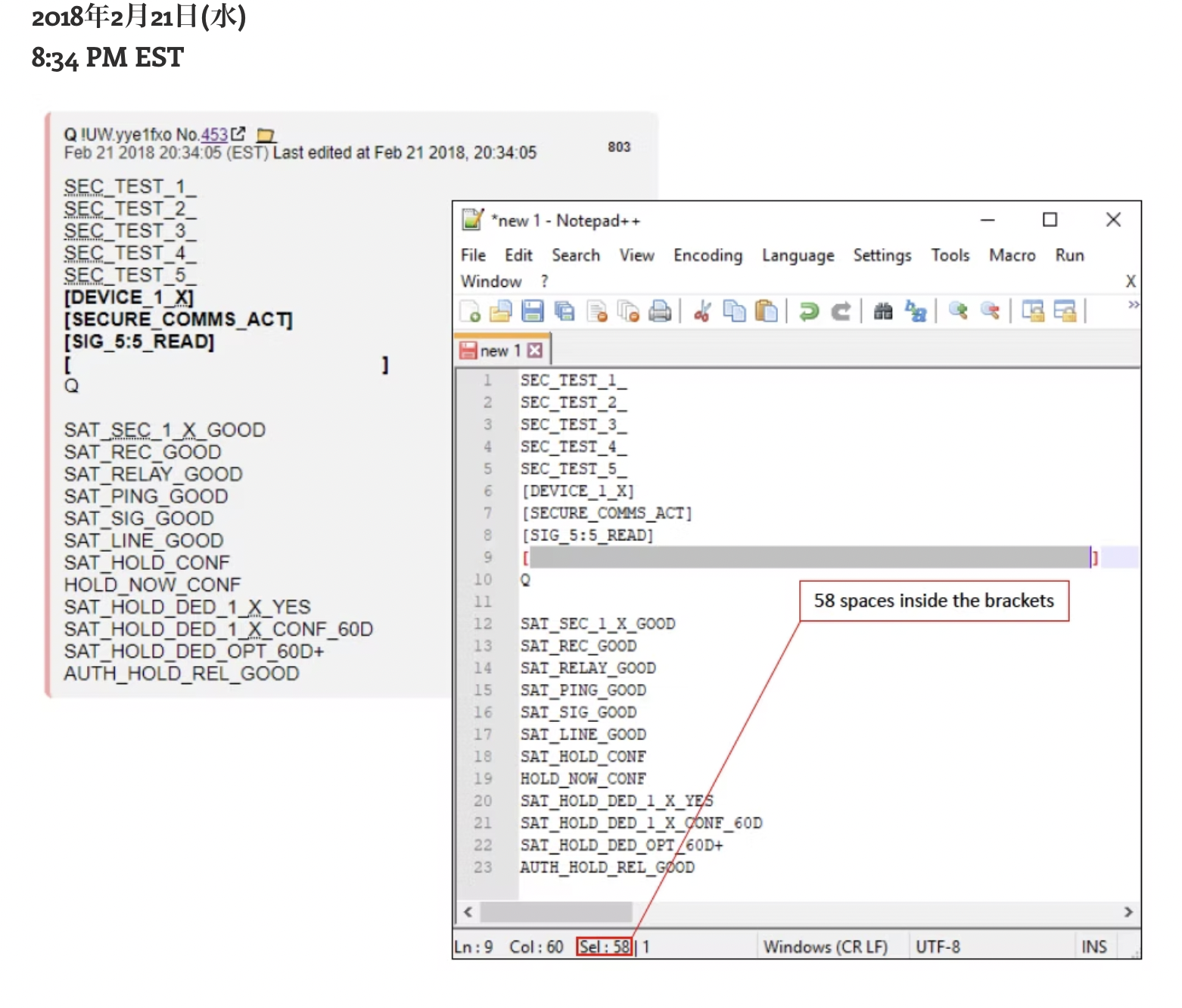
Task: Click the Print icon in toolbar
Action: click(660, 311)
